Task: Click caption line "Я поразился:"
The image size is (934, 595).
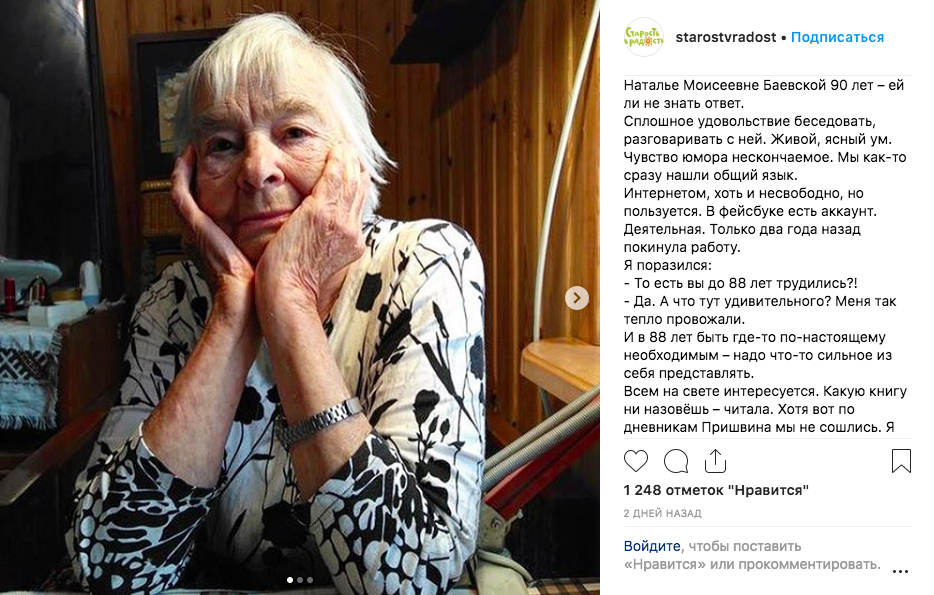Action: [x=668, y=265]
